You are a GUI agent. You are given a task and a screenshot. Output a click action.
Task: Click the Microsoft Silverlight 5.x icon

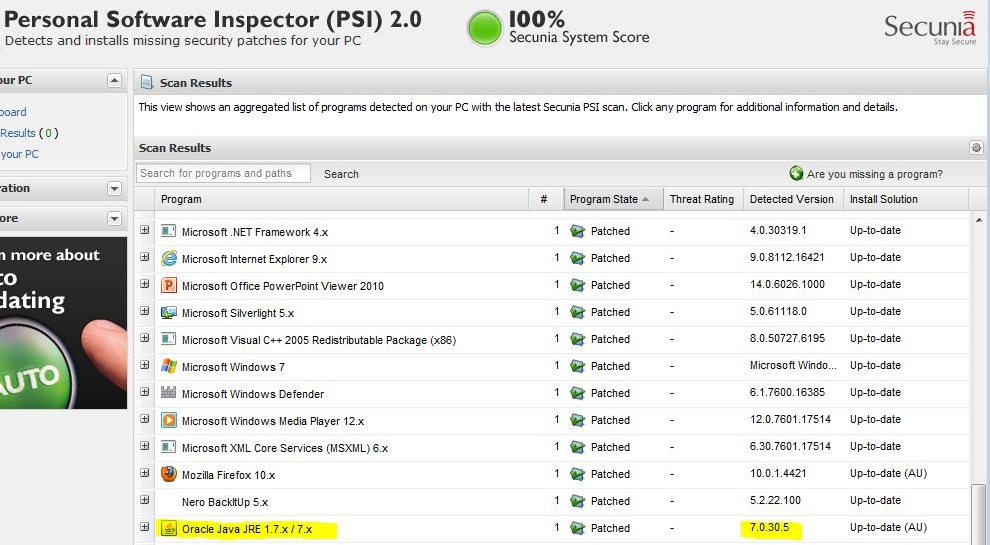click(x=169, y=312)
